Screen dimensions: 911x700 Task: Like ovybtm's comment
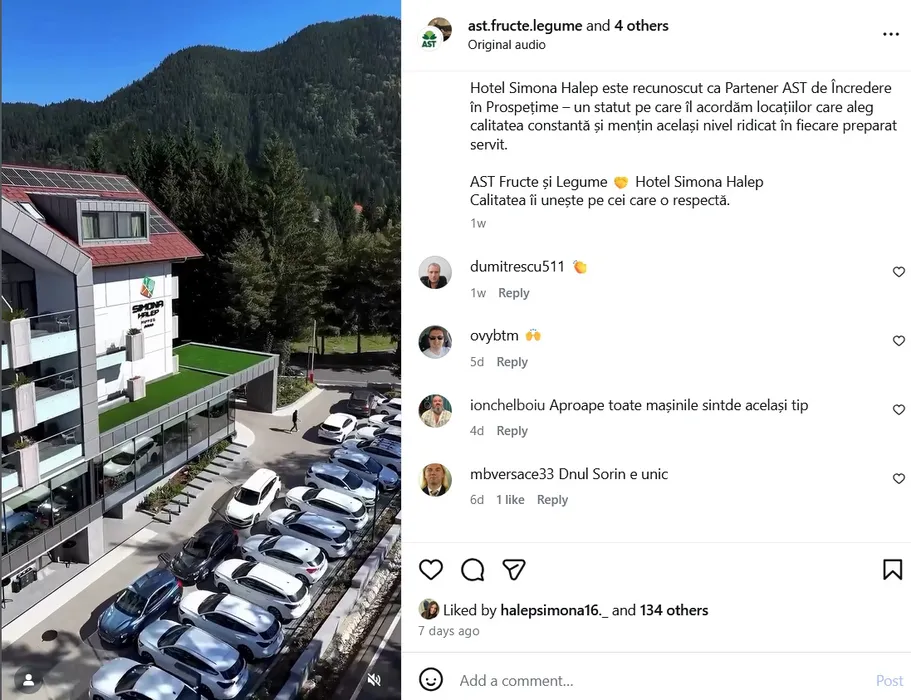tap(899, 340)
